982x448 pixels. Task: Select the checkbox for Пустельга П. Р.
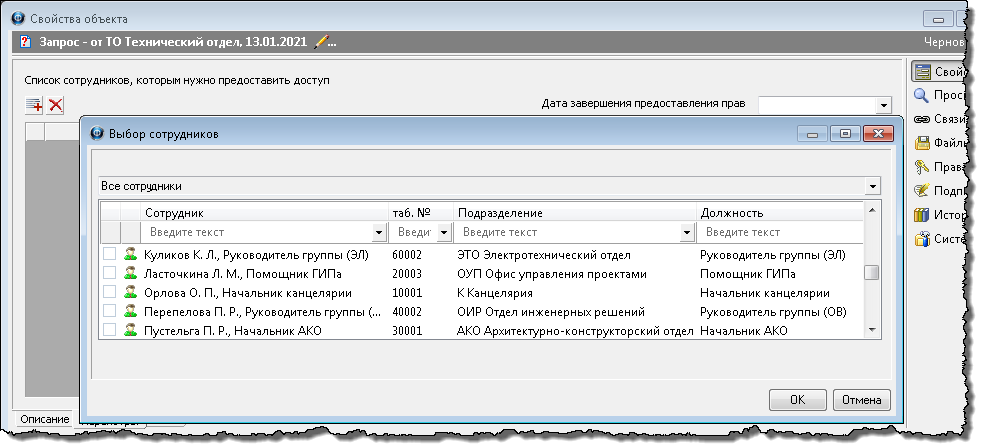(110, 331)
